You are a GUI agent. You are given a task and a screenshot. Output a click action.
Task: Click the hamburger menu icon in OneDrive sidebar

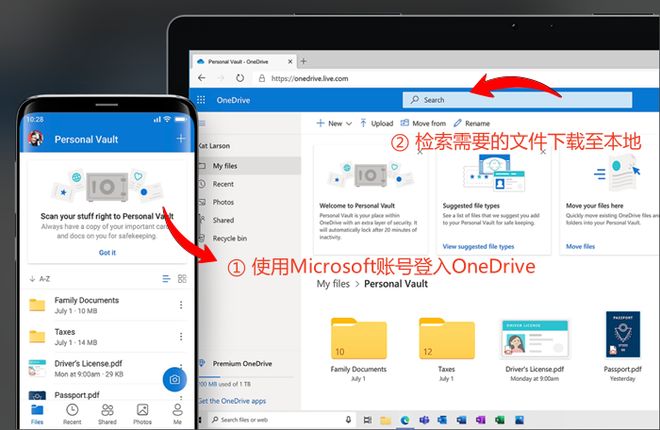pos(202,123)
